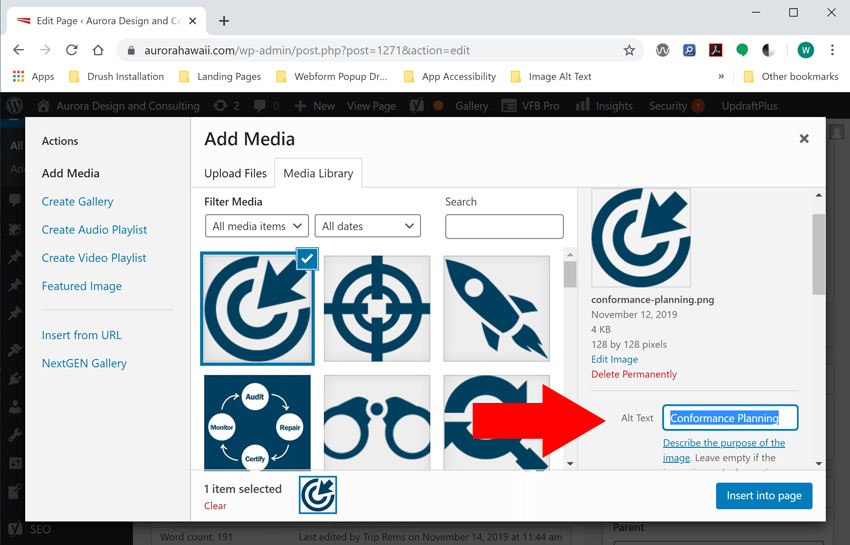Click the selected item thumbnail in footer
This screenshot has width=850, height=545.
coord(318,495)
